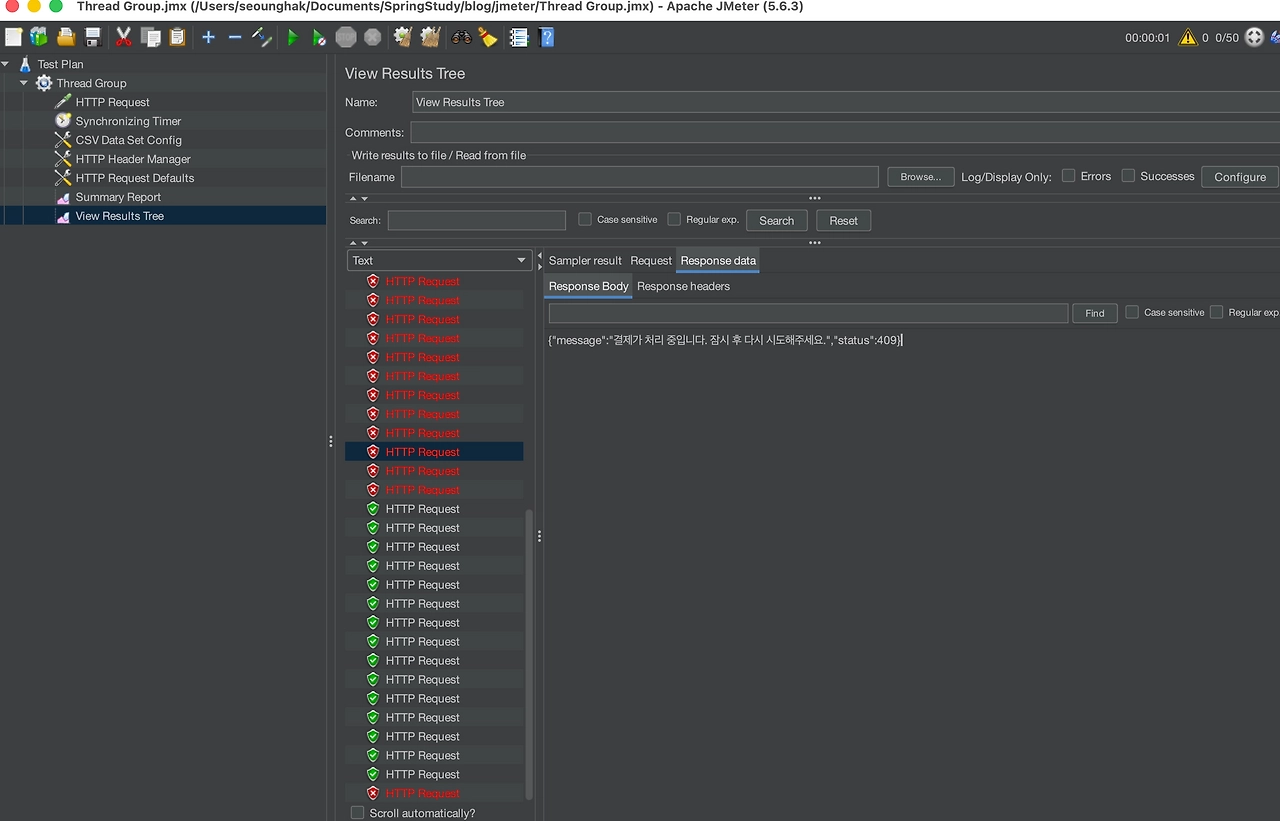Switch to the Request tab
Viewport: 1280px width, 821px height.
point(651,260)
